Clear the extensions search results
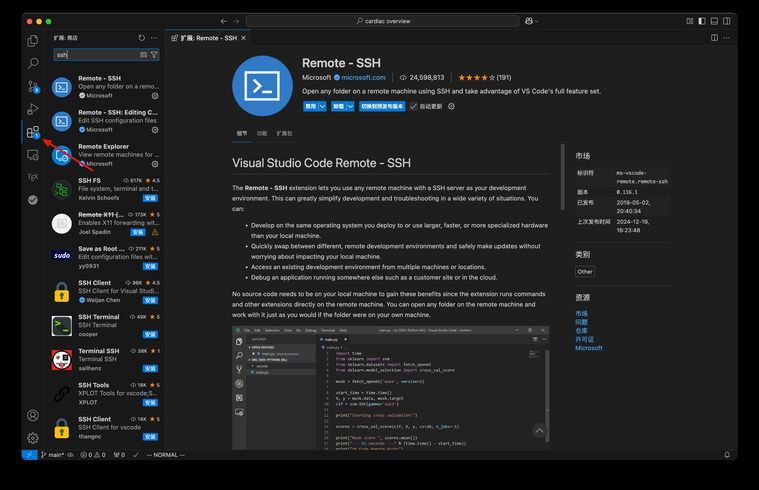The width and height of the screenshot is (759, 490). [x=143, y=55]
